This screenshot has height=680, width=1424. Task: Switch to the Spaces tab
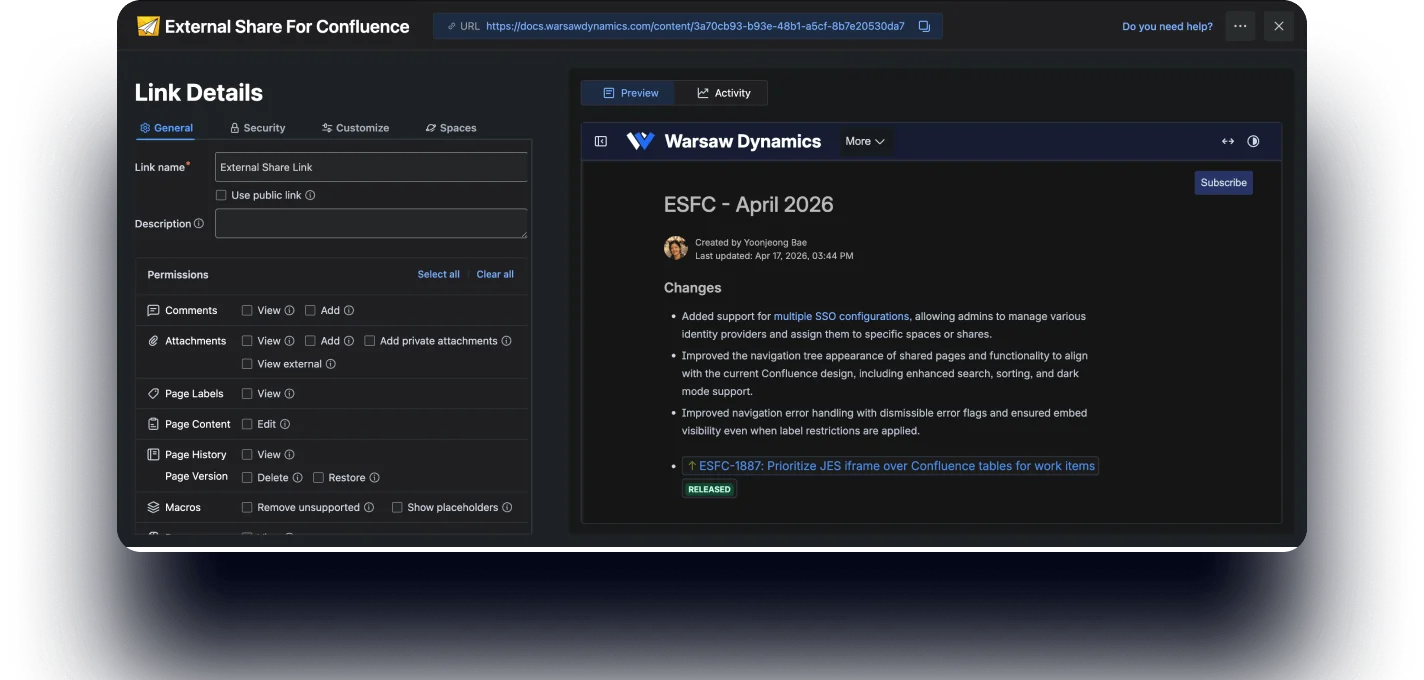point(451,128)
